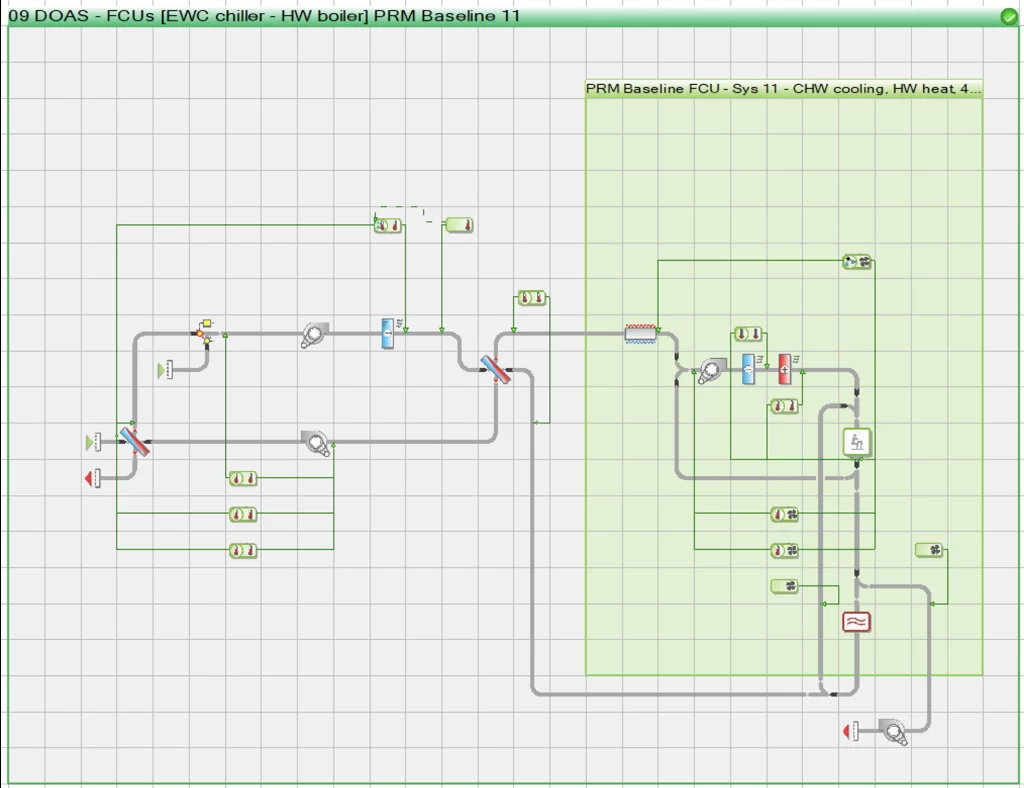1024x788 pixels.
Task: Select the exhaust fan at the bottom right
Action: click(x=893, y=731)
